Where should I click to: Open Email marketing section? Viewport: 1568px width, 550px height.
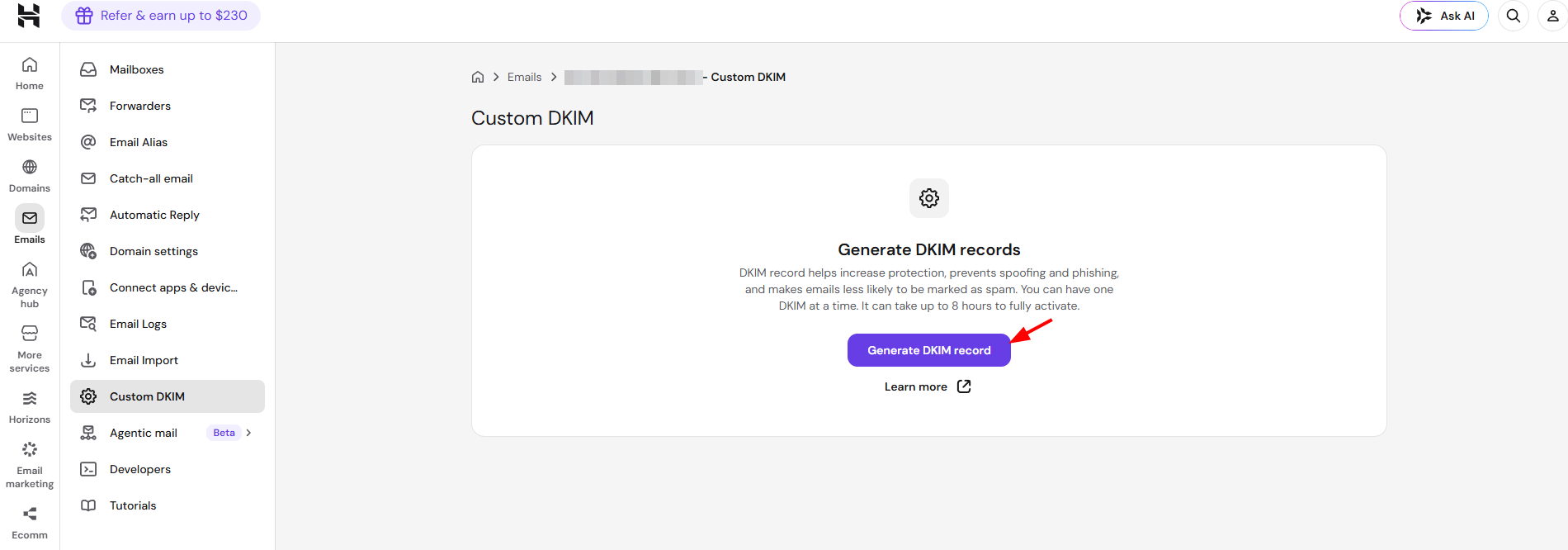point(30,465)
